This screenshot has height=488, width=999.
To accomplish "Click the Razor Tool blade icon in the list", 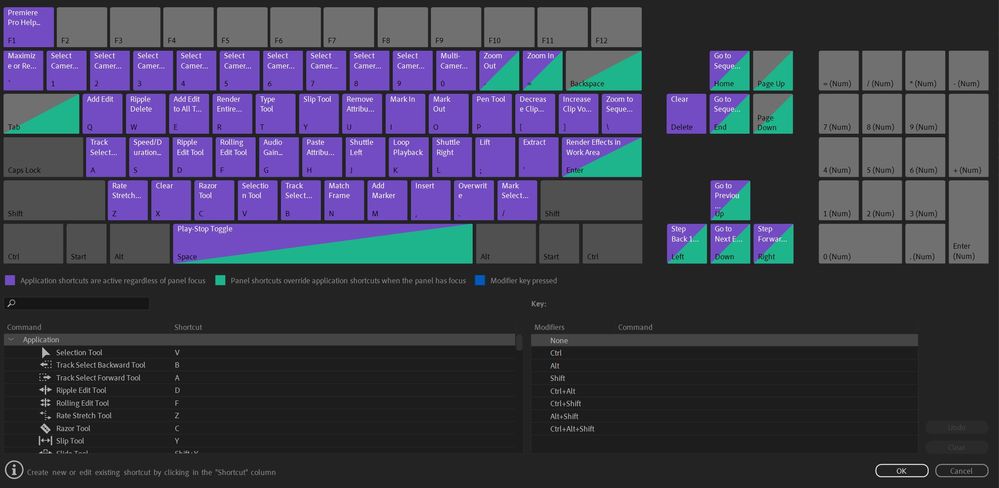I will 45,428.
